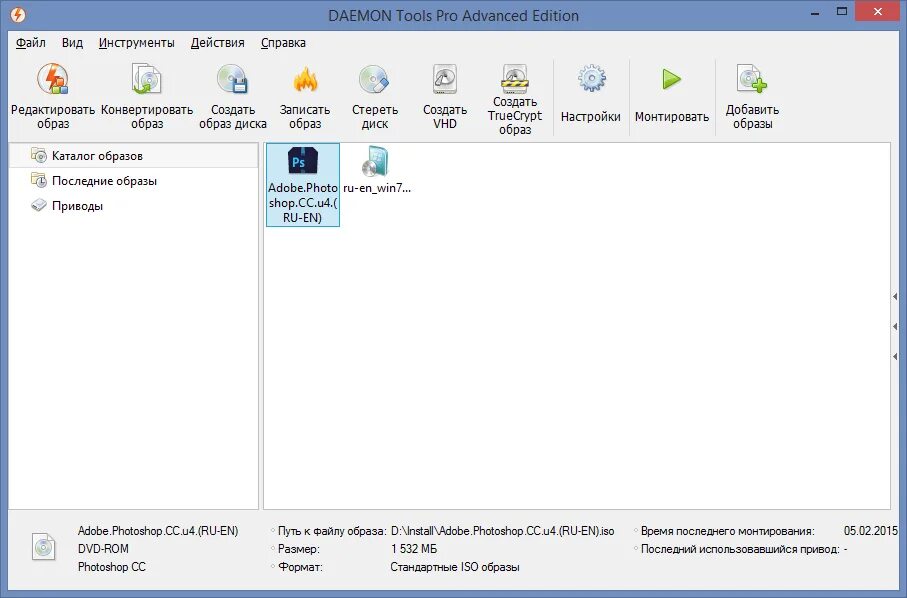Click the Формат label in info panel
Viewport: 907px width, 598px height.
(300, 567)
